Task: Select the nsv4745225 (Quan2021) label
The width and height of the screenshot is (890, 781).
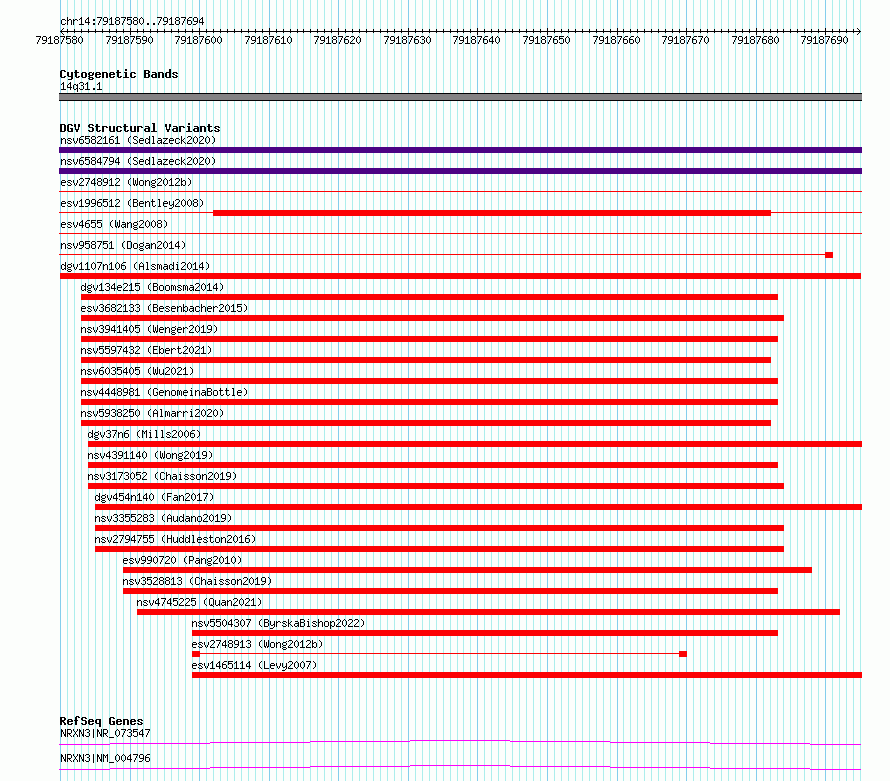Action: 199,602
